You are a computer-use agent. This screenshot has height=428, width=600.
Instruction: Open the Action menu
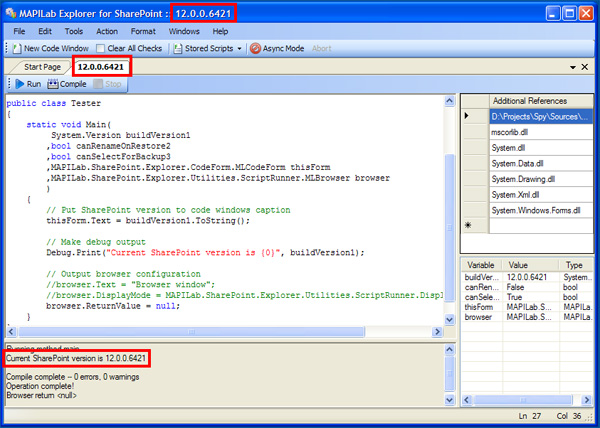click(107, 31)
